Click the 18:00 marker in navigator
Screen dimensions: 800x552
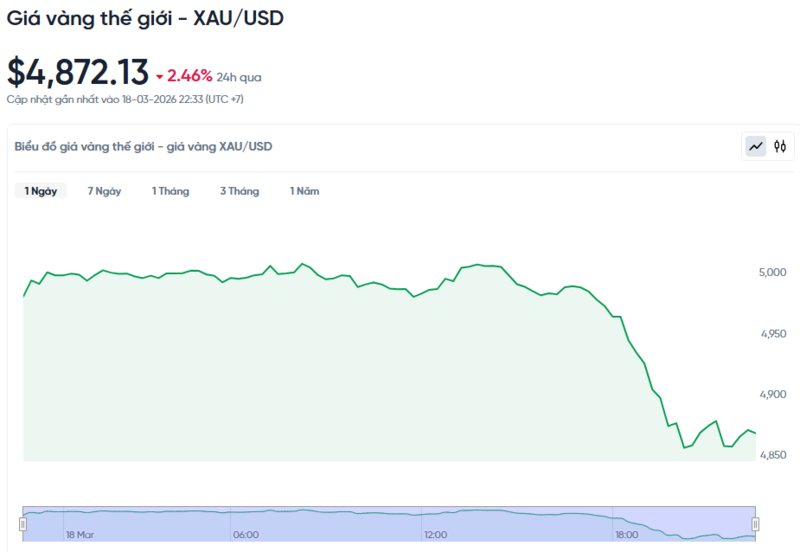(x=625, y=535)
